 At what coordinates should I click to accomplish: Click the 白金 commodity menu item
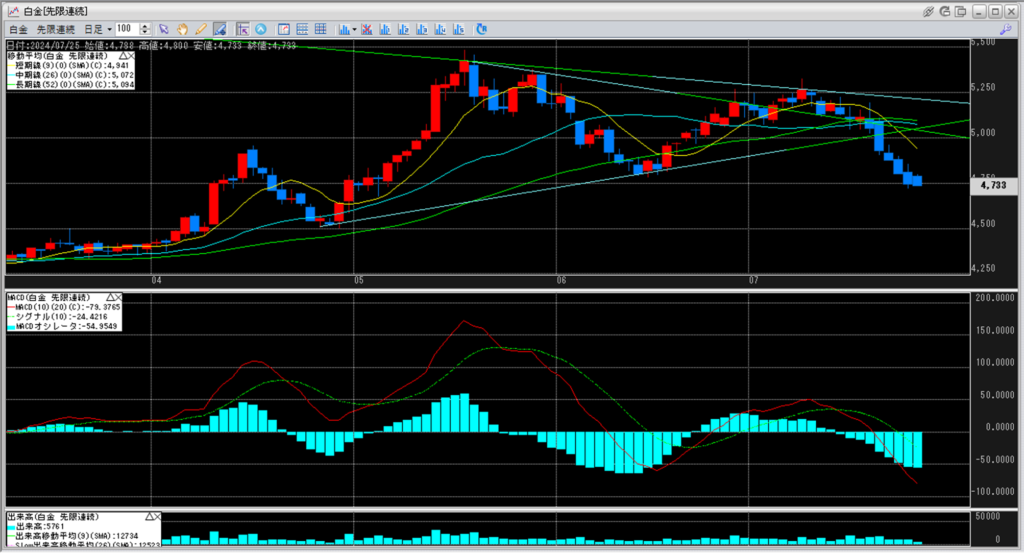[x=17, y=30]
